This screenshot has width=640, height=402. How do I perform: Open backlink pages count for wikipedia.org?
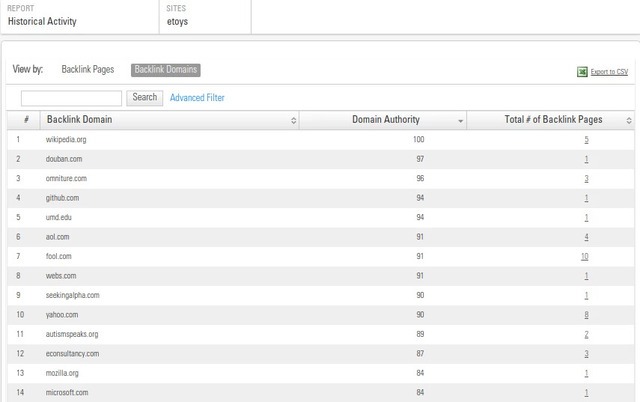coord(586,140)
